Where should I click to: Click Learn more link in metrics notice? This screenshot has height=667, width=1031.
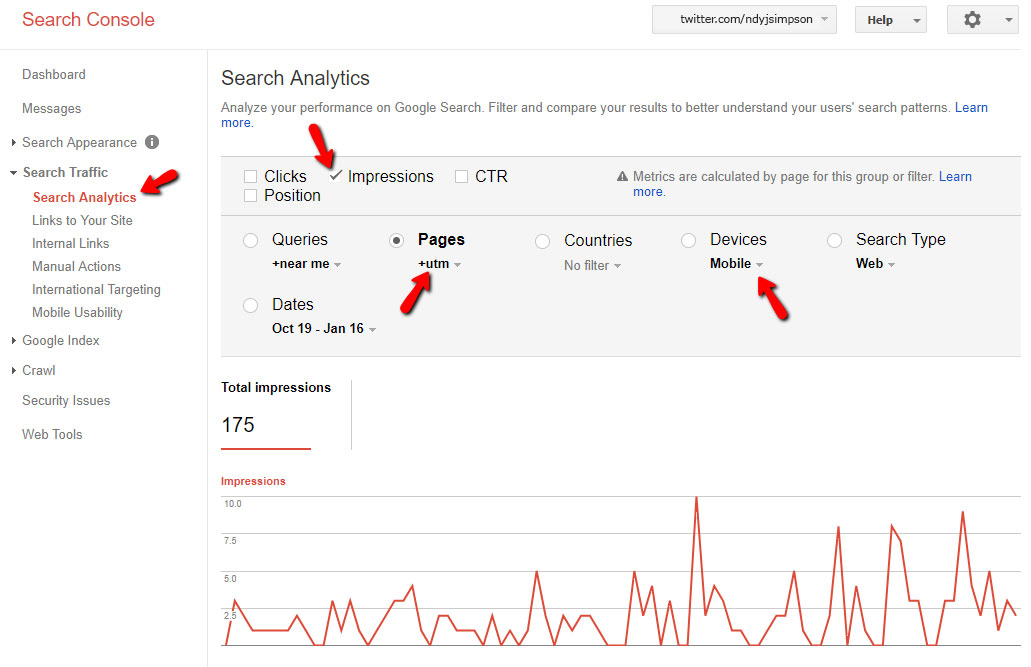955,176
